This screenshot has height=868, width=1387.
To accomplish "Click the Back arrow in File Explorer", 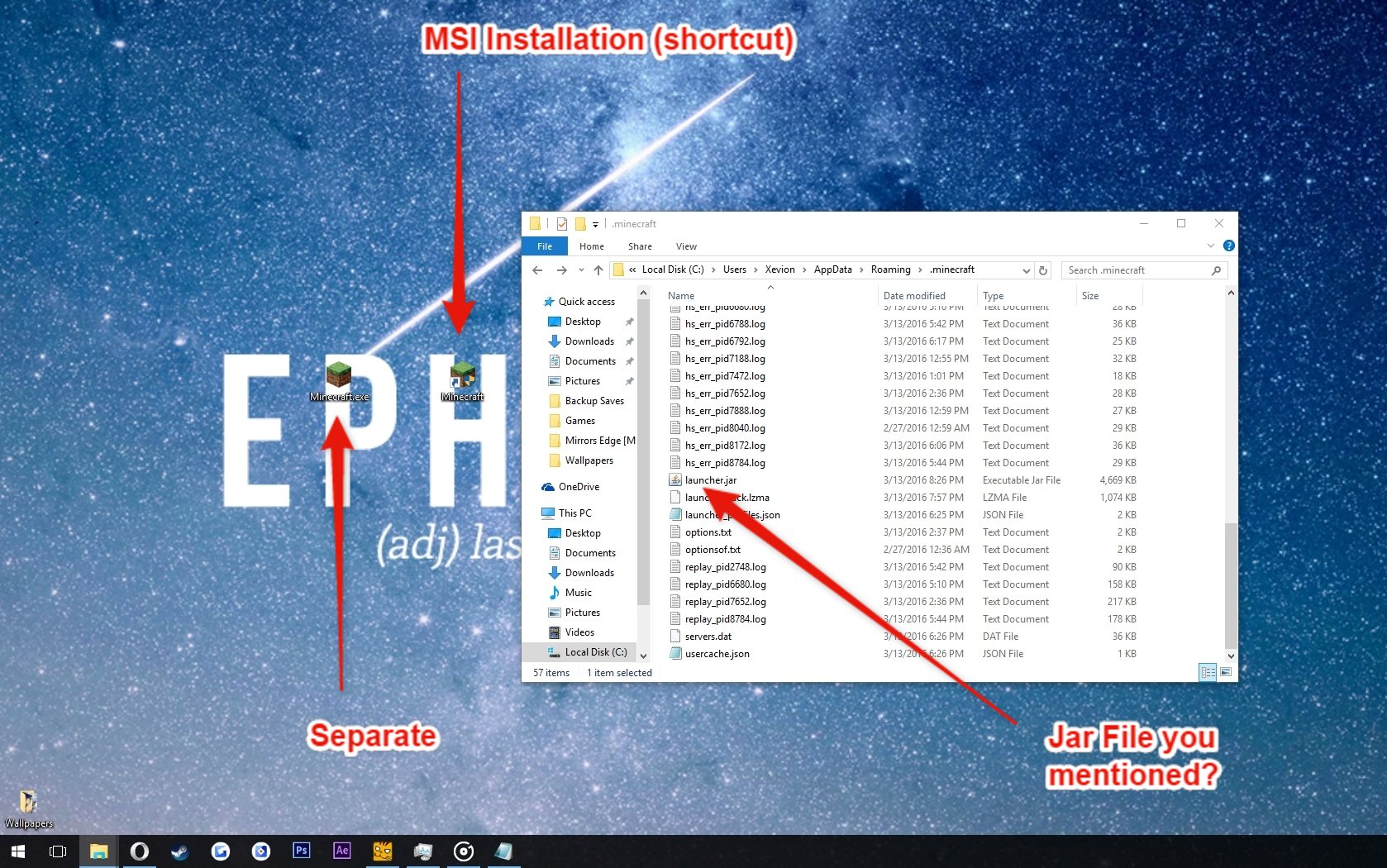I will 537,270.
